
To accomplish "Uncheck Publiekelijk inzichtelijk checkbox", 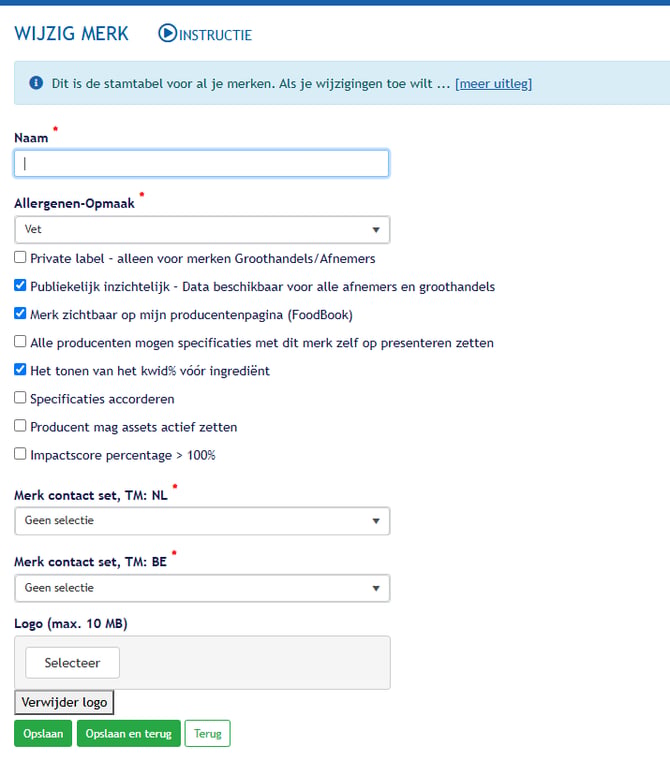I will (x=20, y=285).
